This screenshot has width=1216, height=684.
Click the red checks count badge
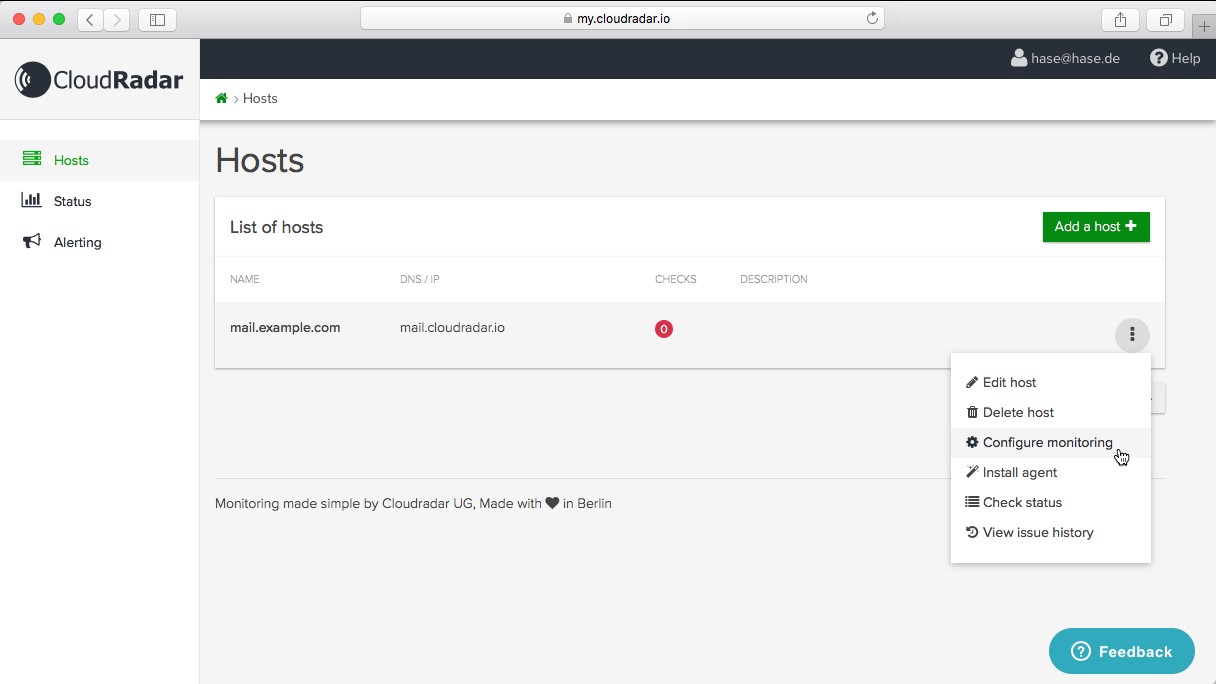664,328
